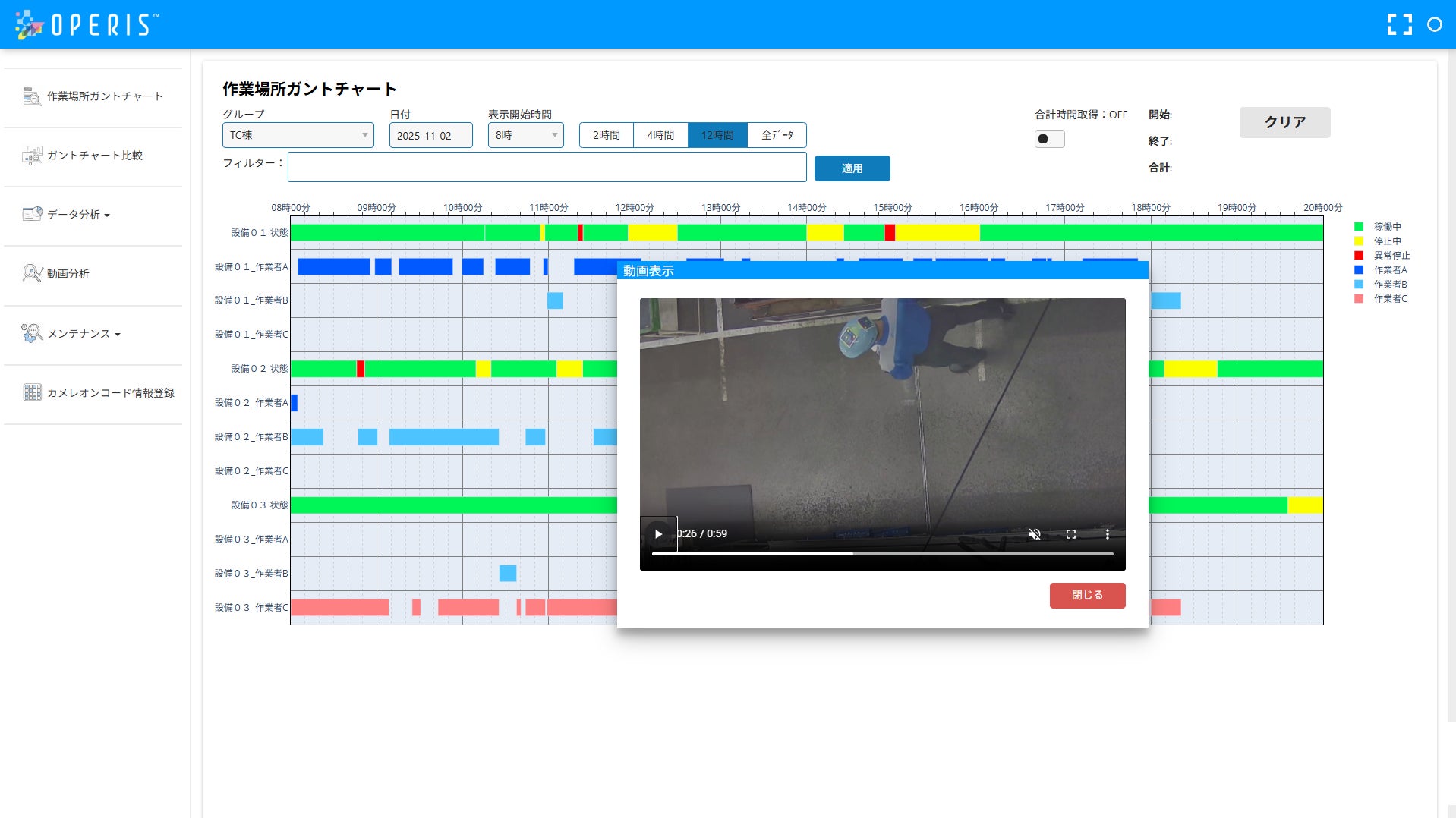This screenshot has height=818, width=1456.
Task: Focus the フィルター text input
Action: click(x=547, y=167)
